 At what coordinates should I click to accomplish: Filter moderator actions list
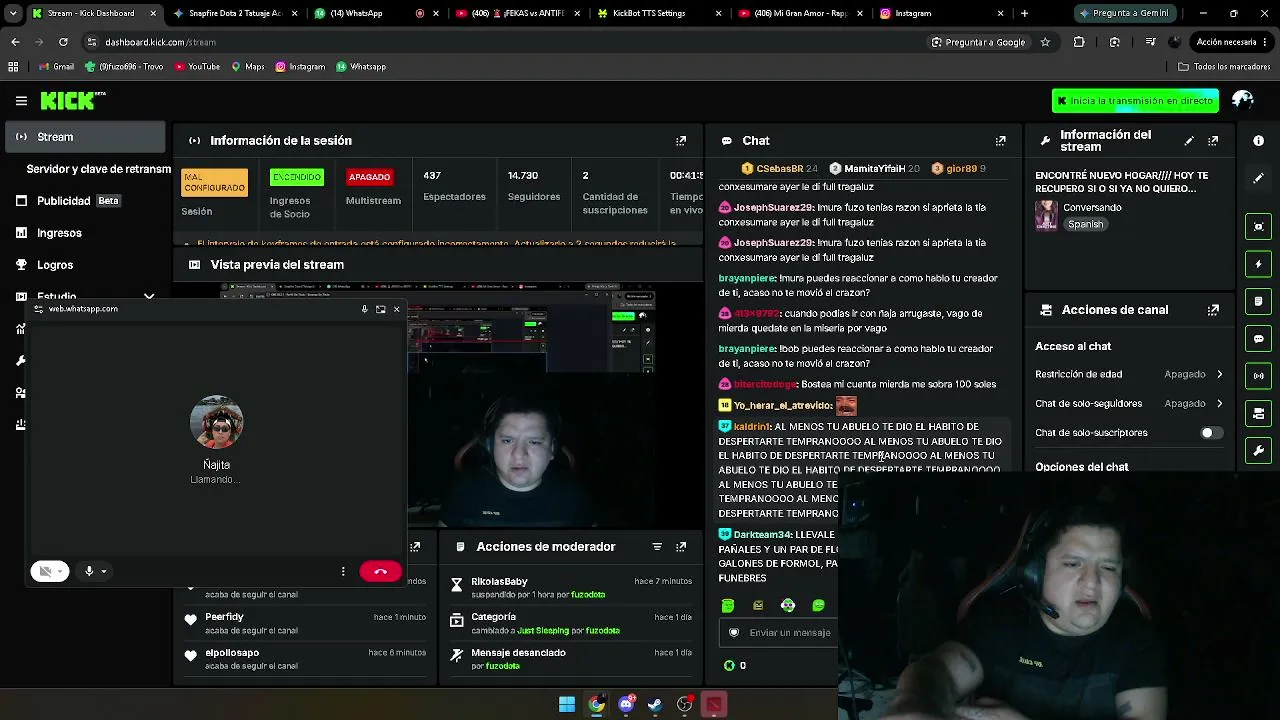(x=657, y=547)
